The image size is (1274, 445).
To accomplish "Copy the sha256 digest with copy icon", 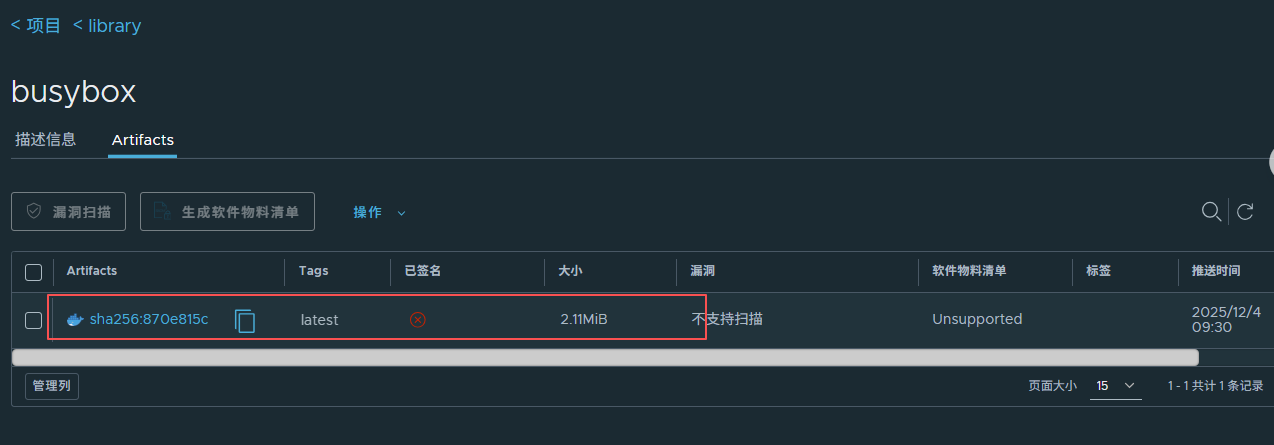I will tap(244, 320).
